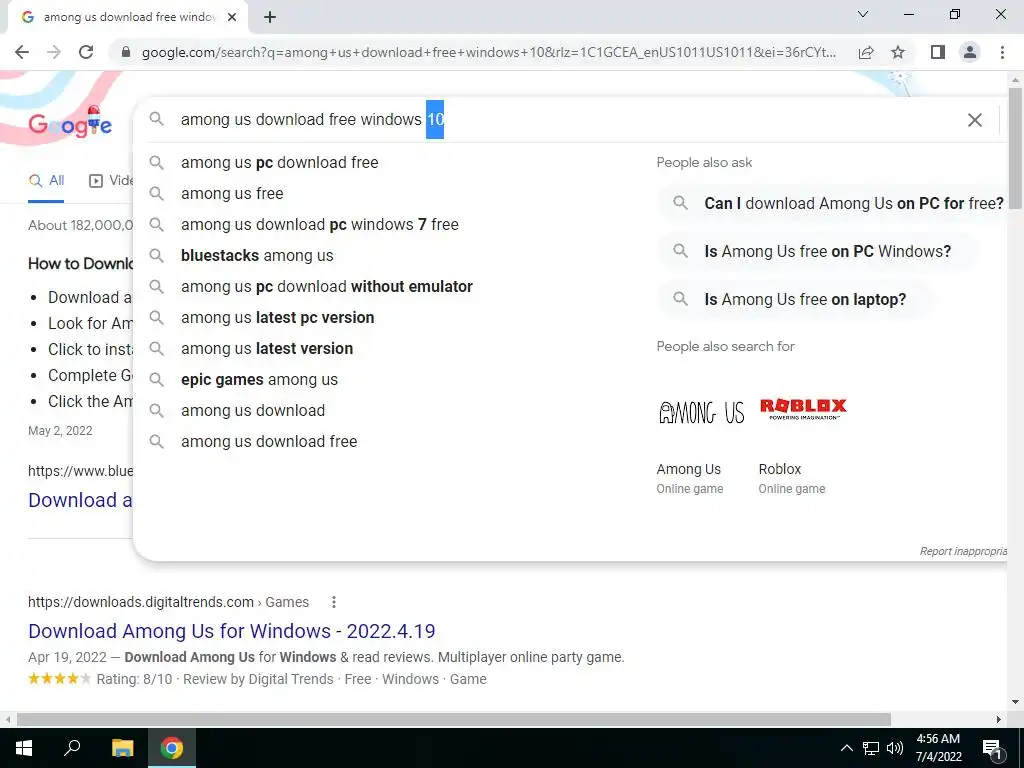Choose 'among us latest pc version' suggestion
Screen dimensions: 1024x768
point(278,317)
